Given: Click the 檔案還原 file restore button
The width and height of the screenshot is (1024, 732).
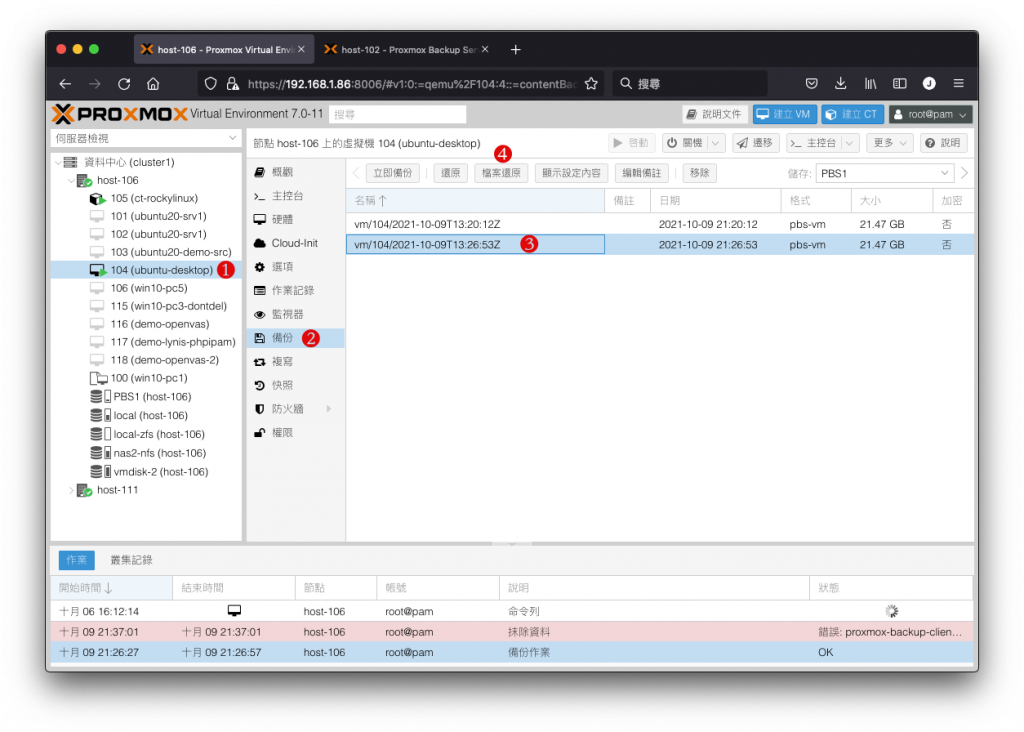Looking at the screenshot, I should (x=501, y=173).
